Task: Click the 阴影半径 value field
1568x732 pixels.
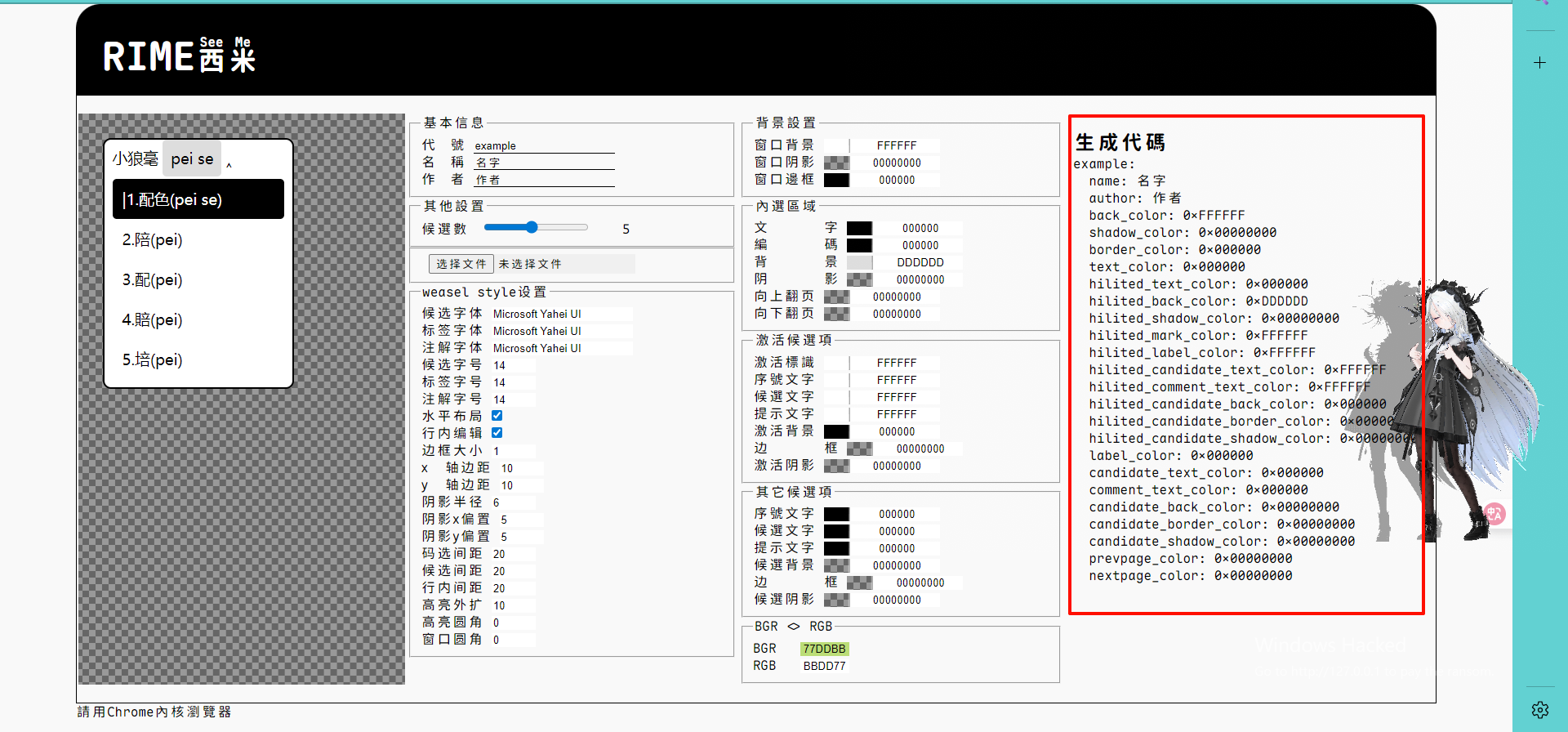Action: point(513,502)
